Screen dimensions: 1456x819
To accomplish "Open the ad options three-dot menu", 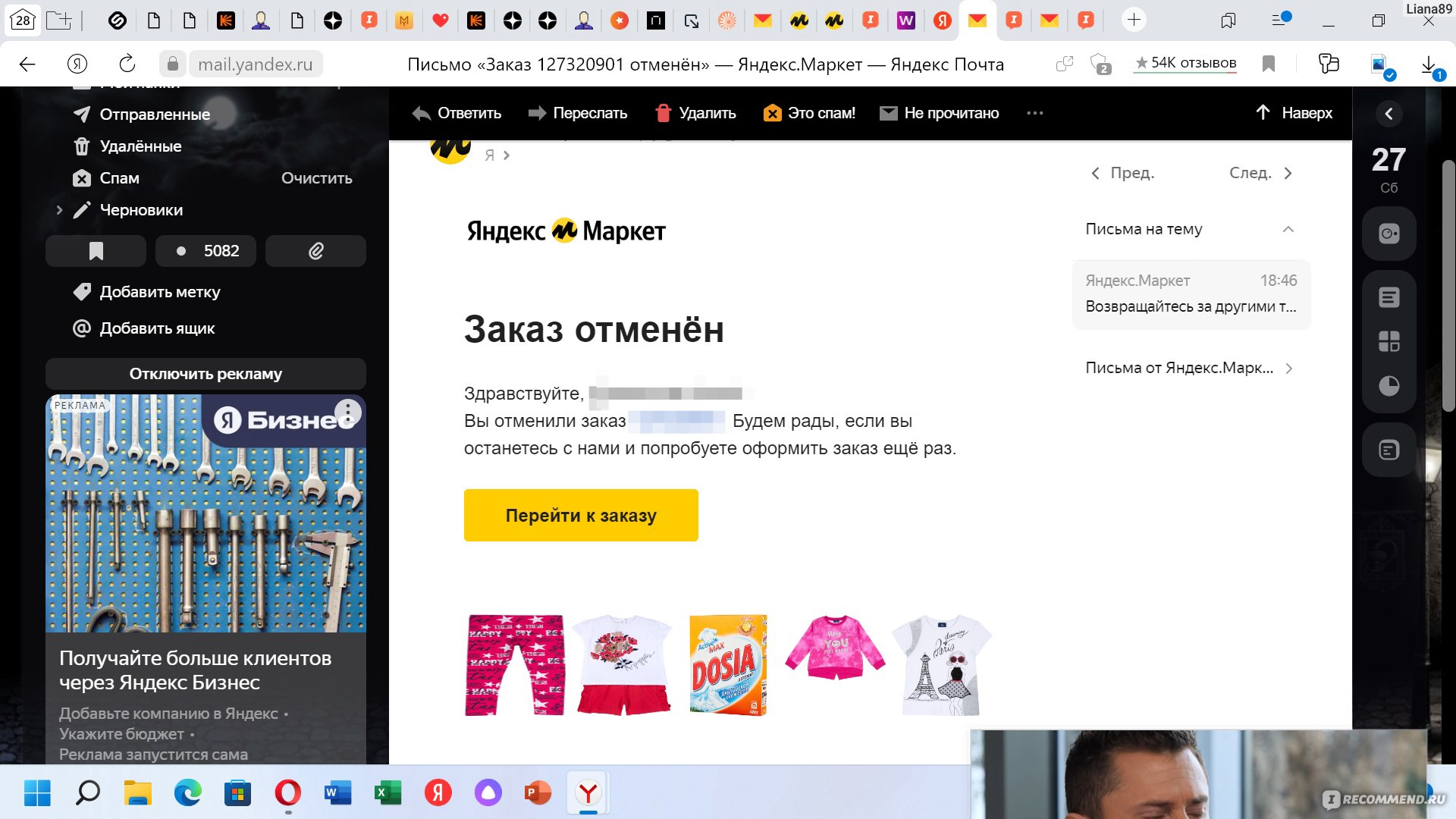I will click(348, 413).
